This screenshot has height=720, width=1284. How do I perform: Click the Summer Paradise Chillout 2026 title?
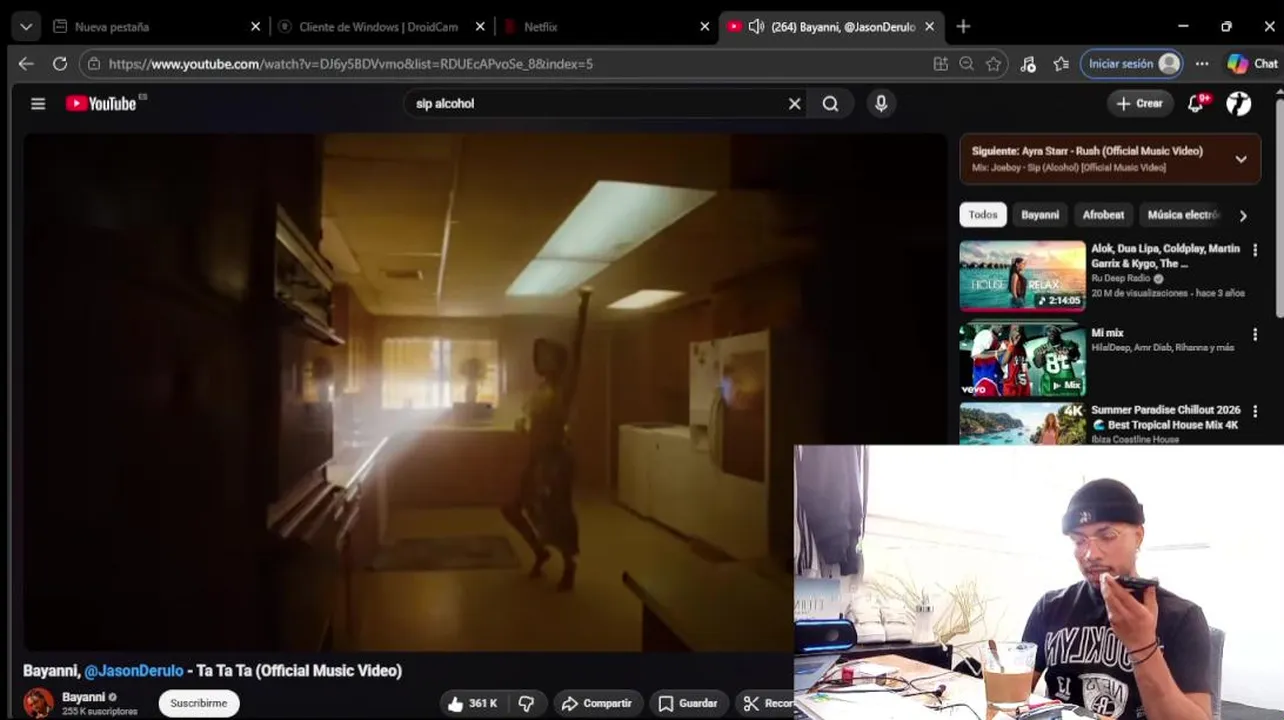1166,417
